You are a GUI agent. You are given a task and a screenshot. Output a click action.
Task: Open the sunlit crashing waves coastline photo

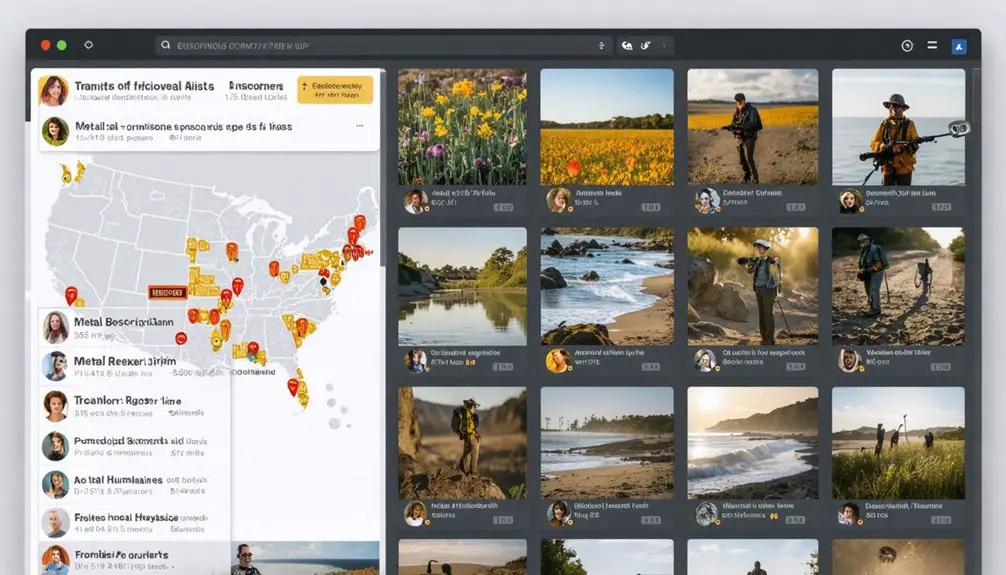(753, 443)
